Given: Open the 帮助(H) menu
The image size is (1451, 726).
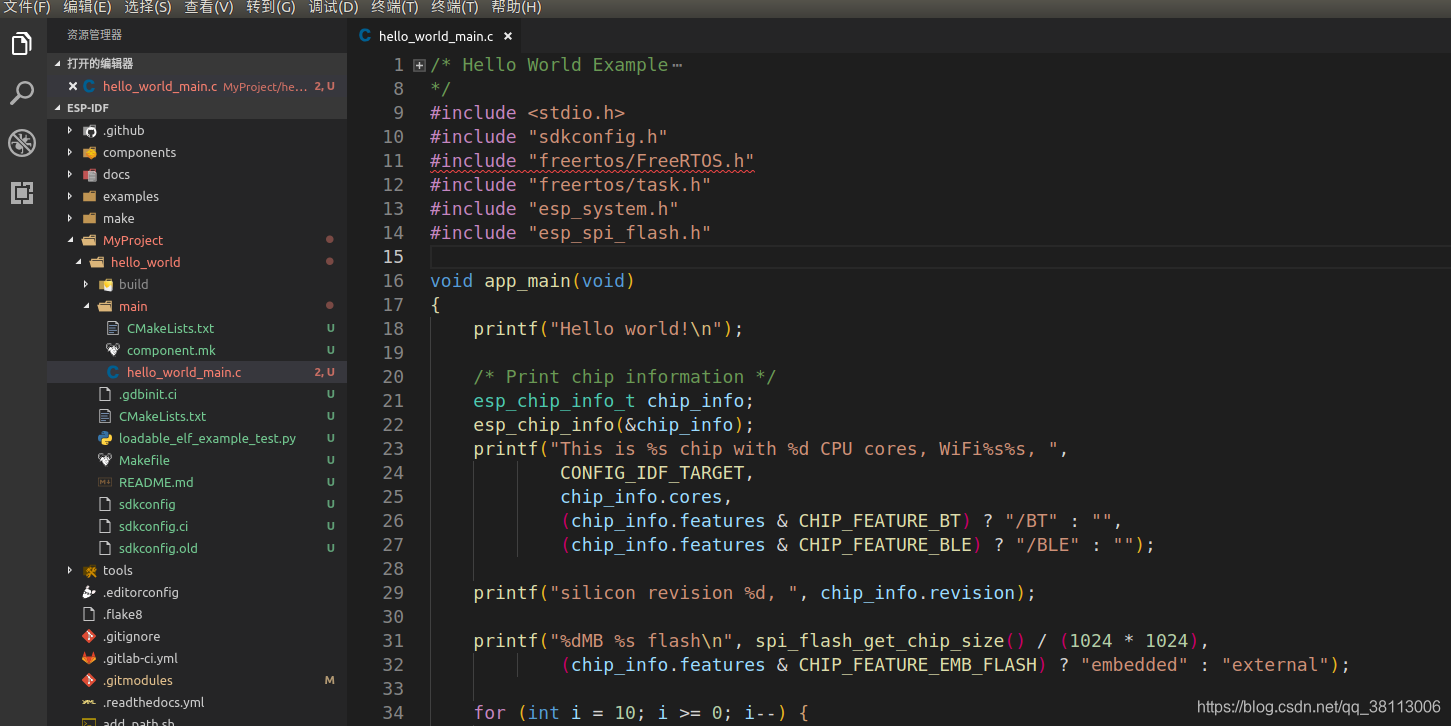Looking at the screenshot, I should click(516, 7).
